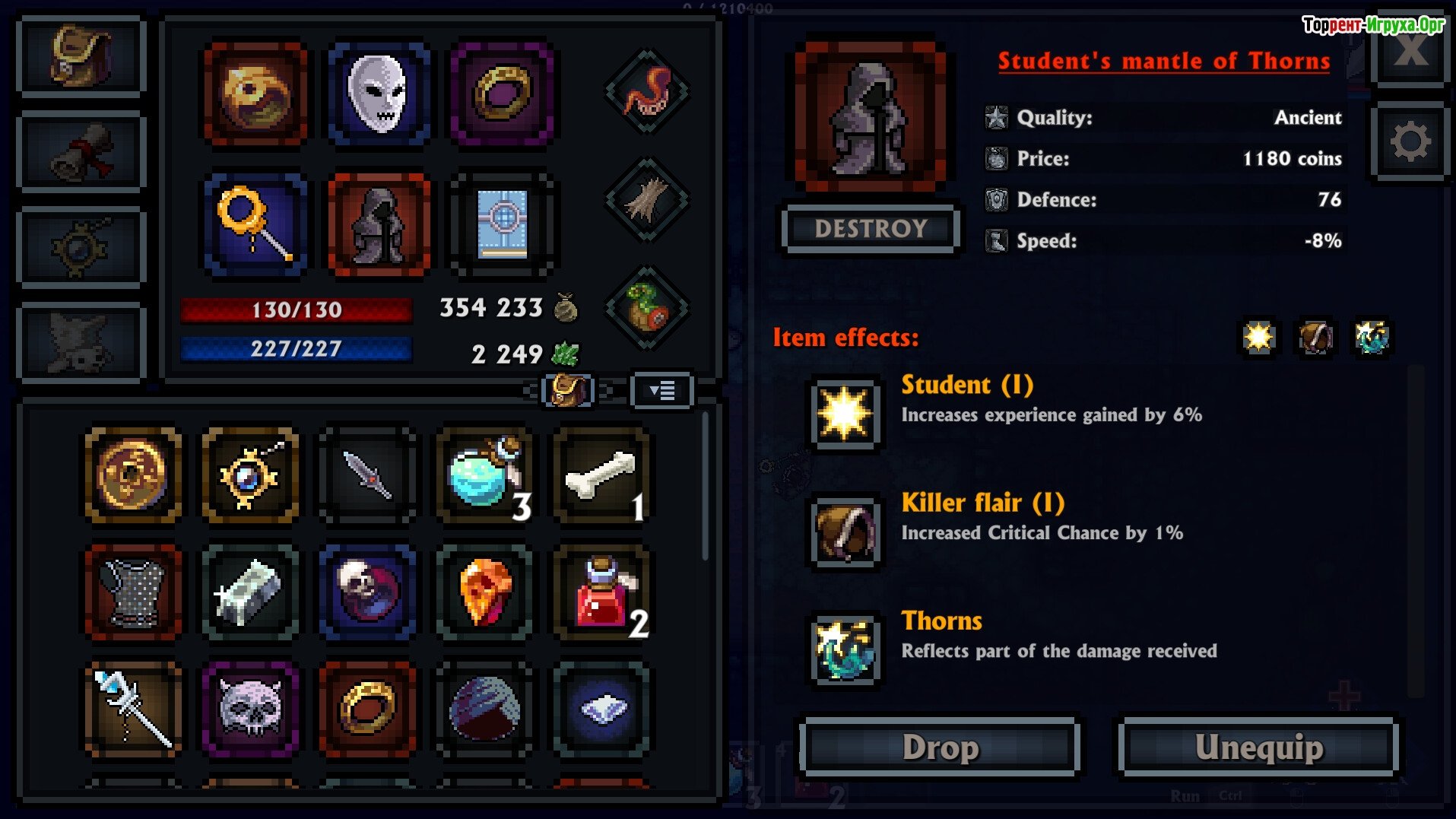Choose the red health potion stack
Screen dimensions: 1456x819
(x=601, y=592)
